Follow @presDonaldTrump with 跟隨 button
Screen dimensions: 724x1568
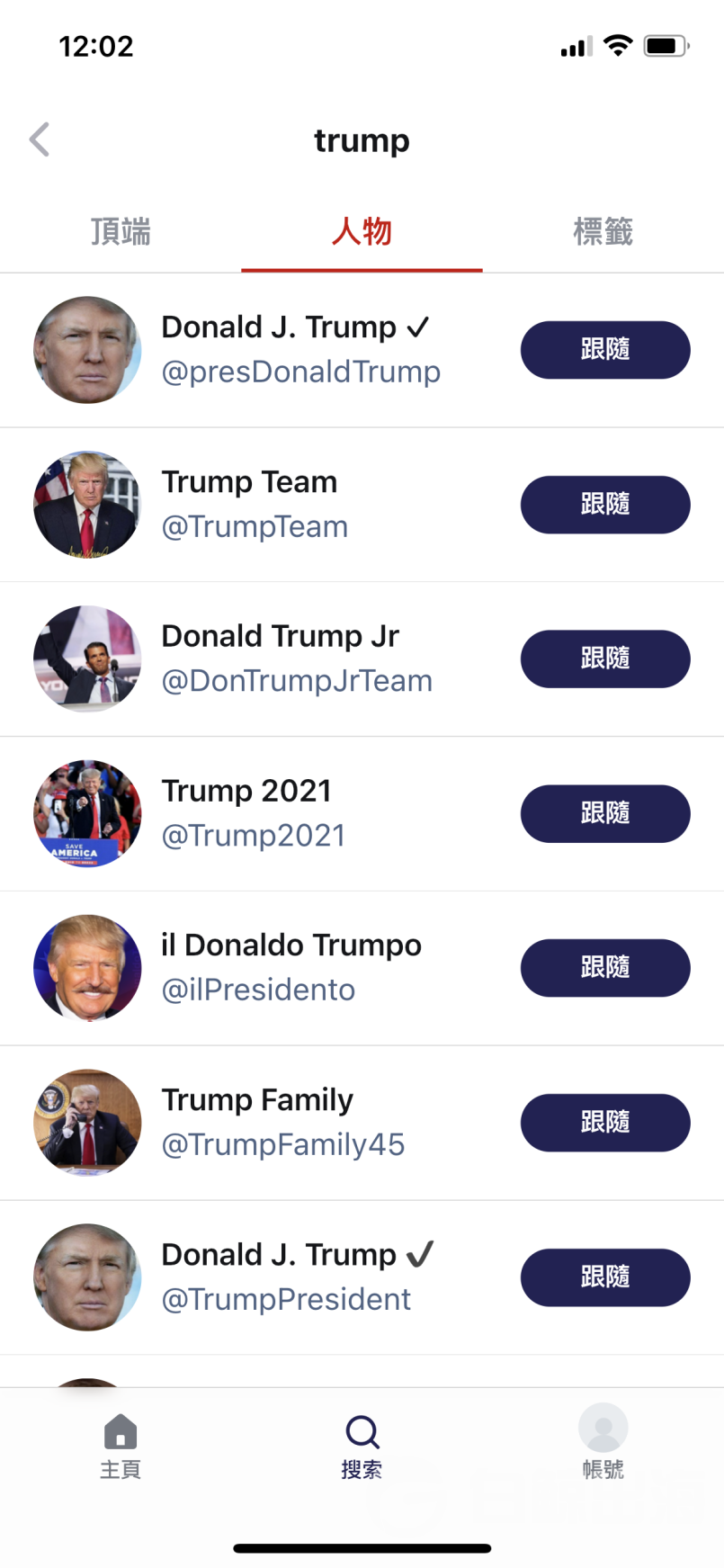[x=605, y=350]
